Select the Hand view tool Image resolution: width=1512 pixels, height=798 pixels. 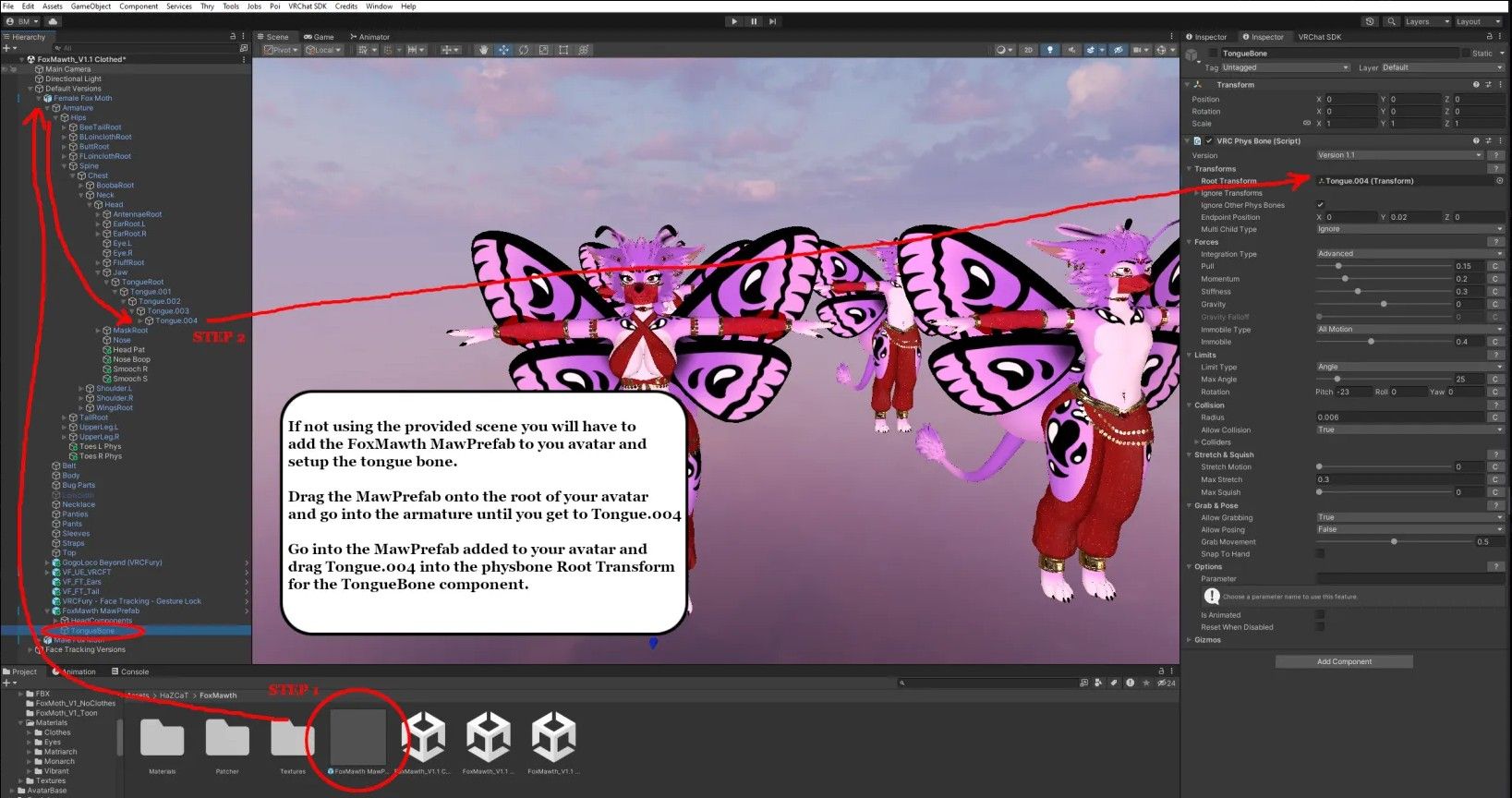[483, 50]
